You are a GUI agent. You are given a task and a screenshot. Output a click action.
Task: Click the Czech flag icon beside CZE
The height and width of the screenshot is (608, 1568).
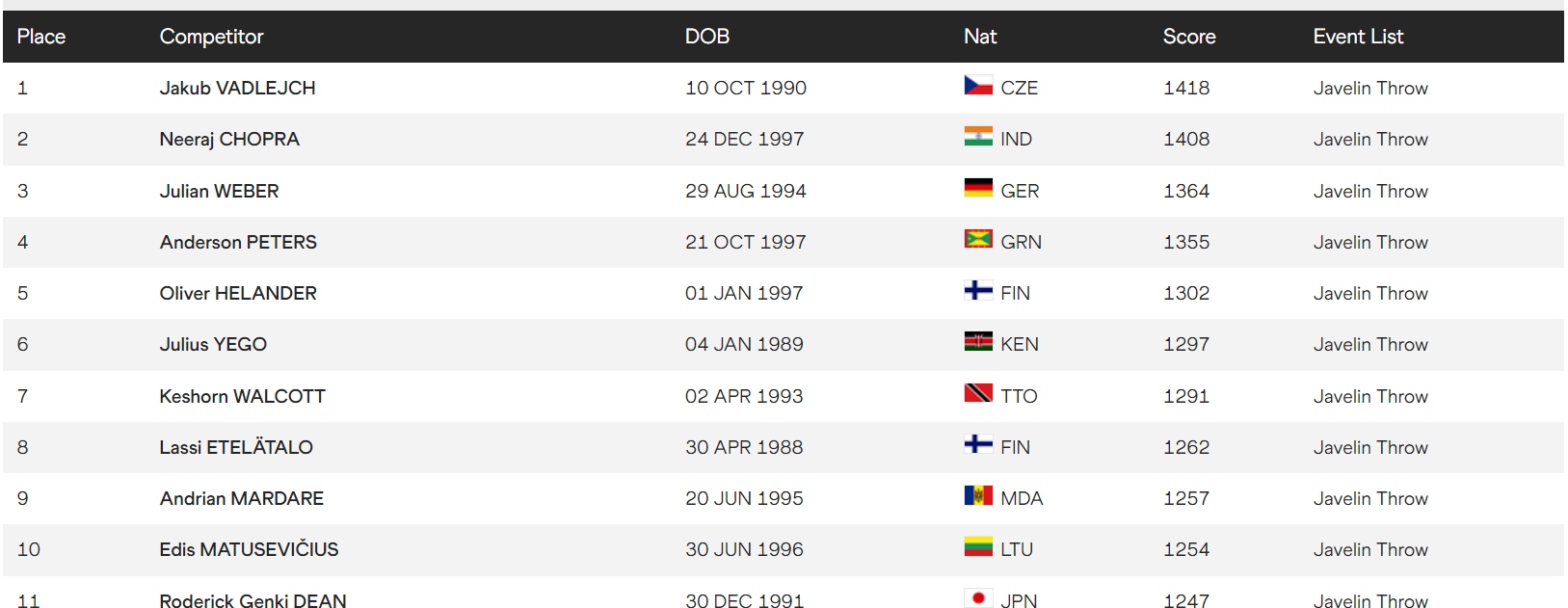[978, 86]
